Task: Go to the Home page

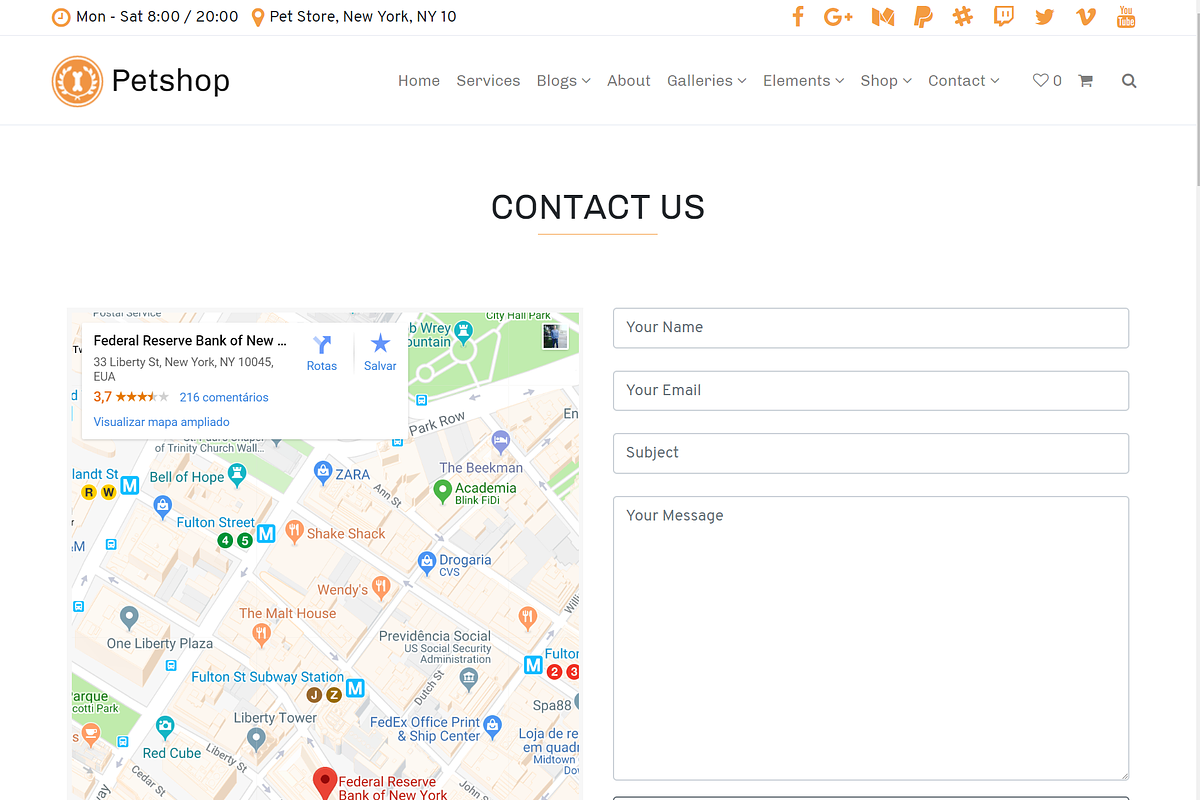Action: [x=419, y=81]
